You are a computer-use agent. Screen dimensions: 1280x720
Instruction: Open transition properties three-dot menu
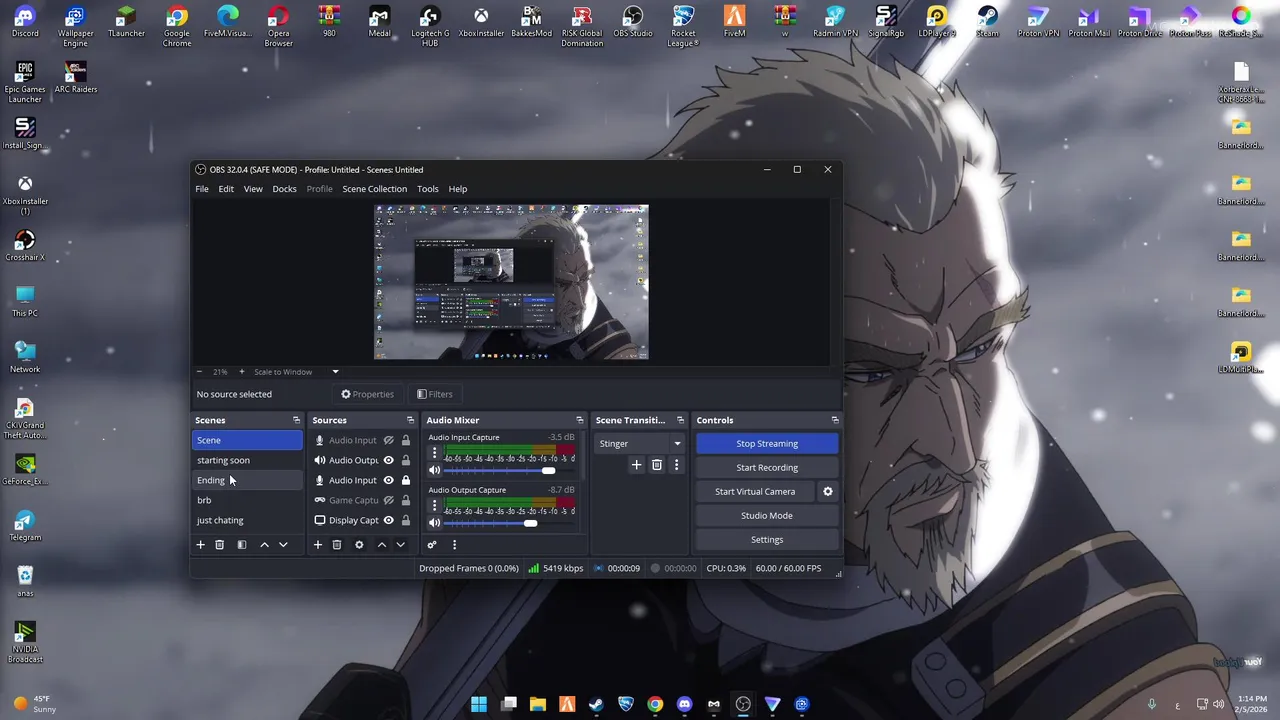[x=676, y=465]
